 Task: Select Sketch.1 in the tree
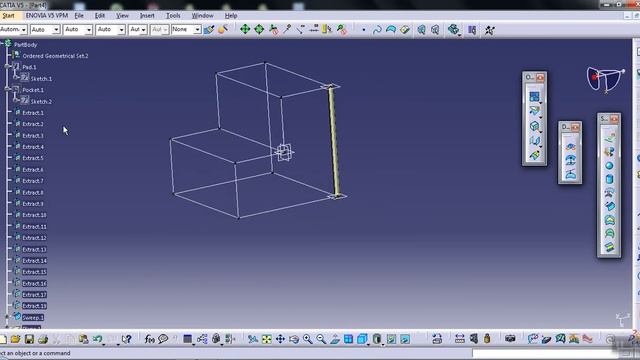tap(41, 78)
